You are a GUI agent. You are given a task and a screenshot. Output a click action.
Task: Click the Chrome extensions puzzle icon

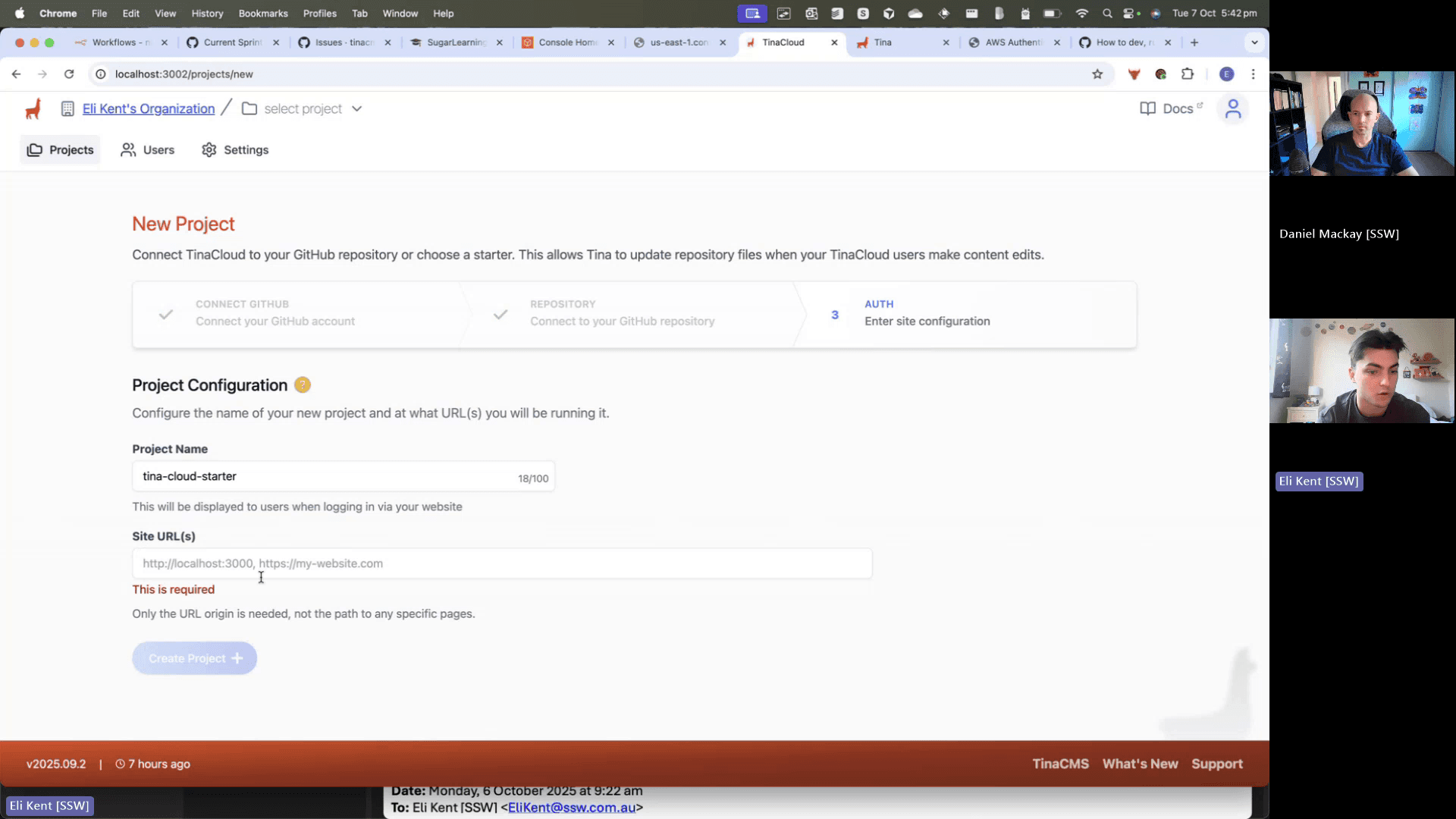point(1188,74)
